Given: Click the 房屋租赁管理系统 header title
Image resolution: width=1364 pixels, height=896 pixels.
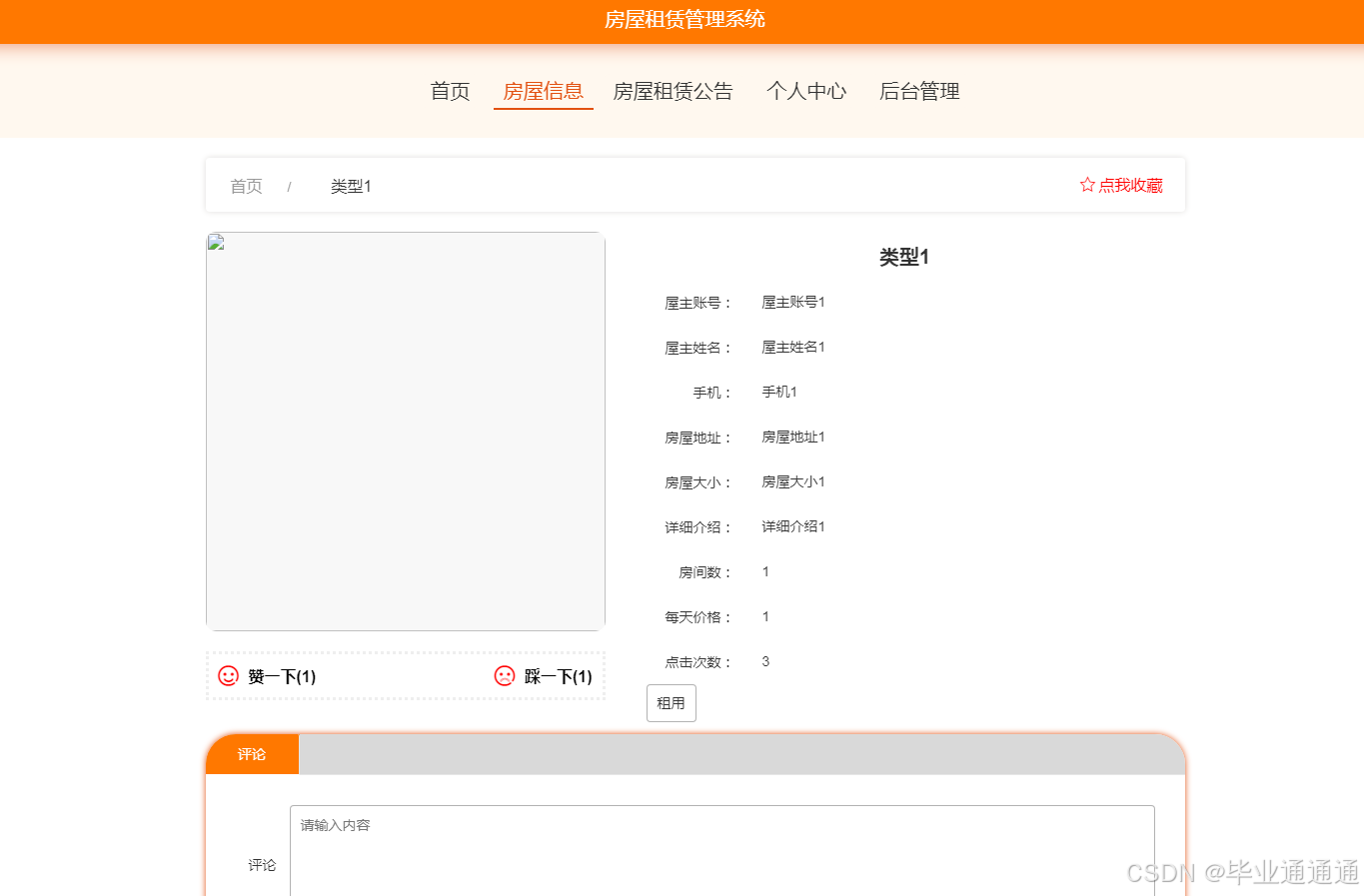Looking at the screenshot, I should 684,19.
